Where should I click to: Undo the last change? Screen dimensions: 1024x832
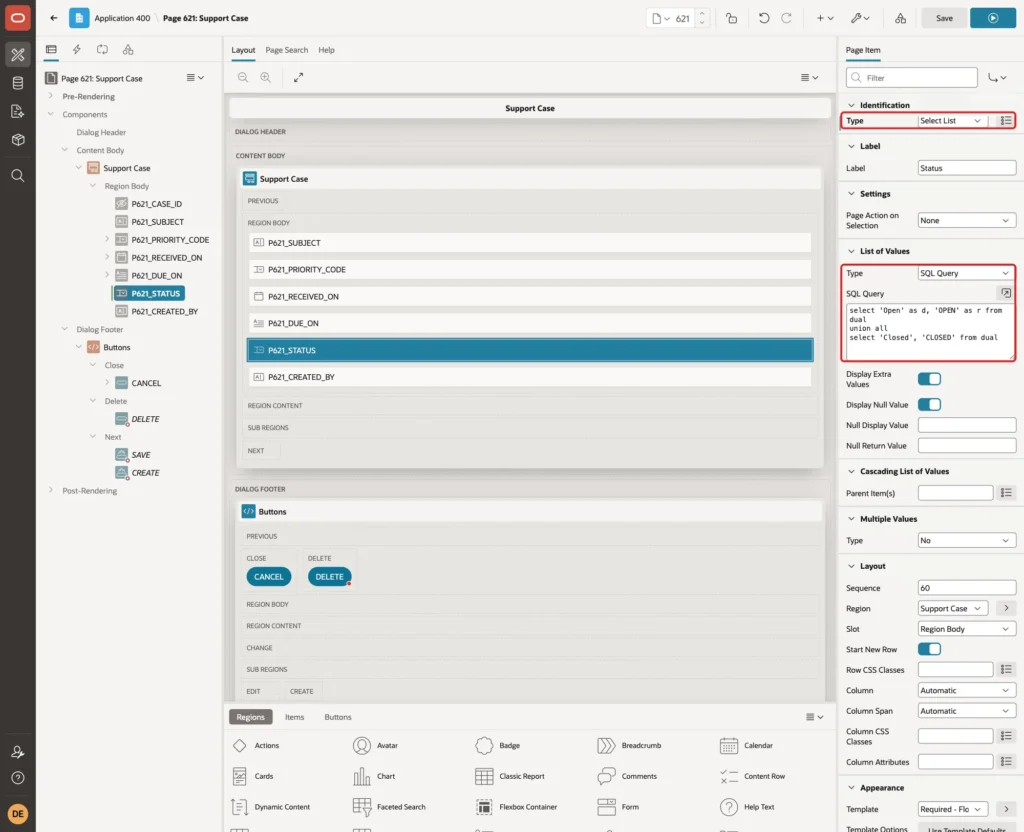pyautogui.click(x=763, y=18)
